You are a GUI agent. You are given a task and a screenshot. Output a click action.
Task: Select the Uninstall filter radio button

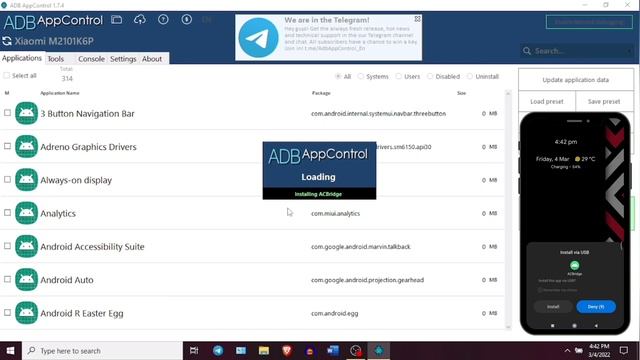coord(470,76)
